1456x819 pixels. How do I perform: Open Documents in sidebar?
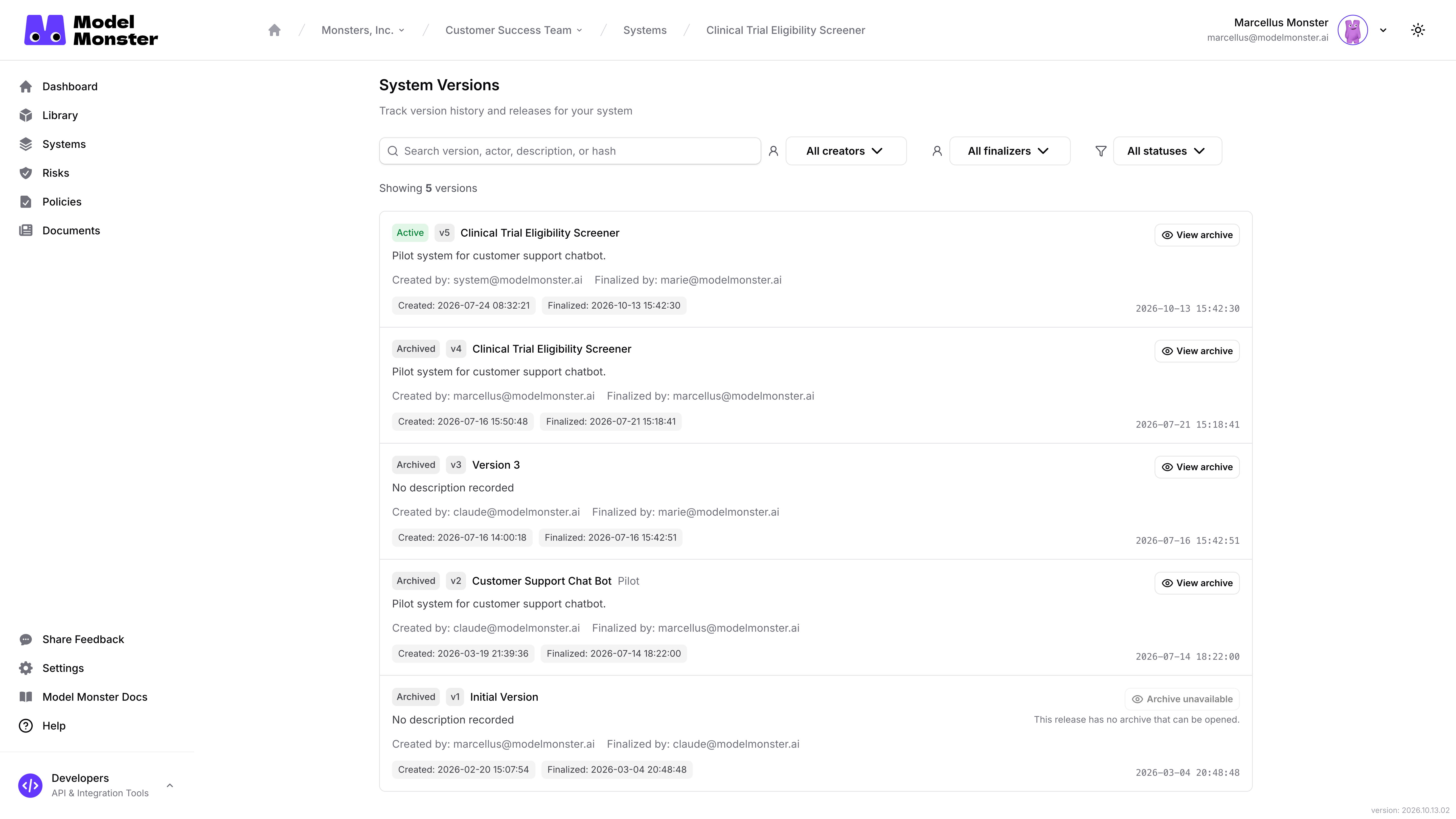click(x=71, y=231)
